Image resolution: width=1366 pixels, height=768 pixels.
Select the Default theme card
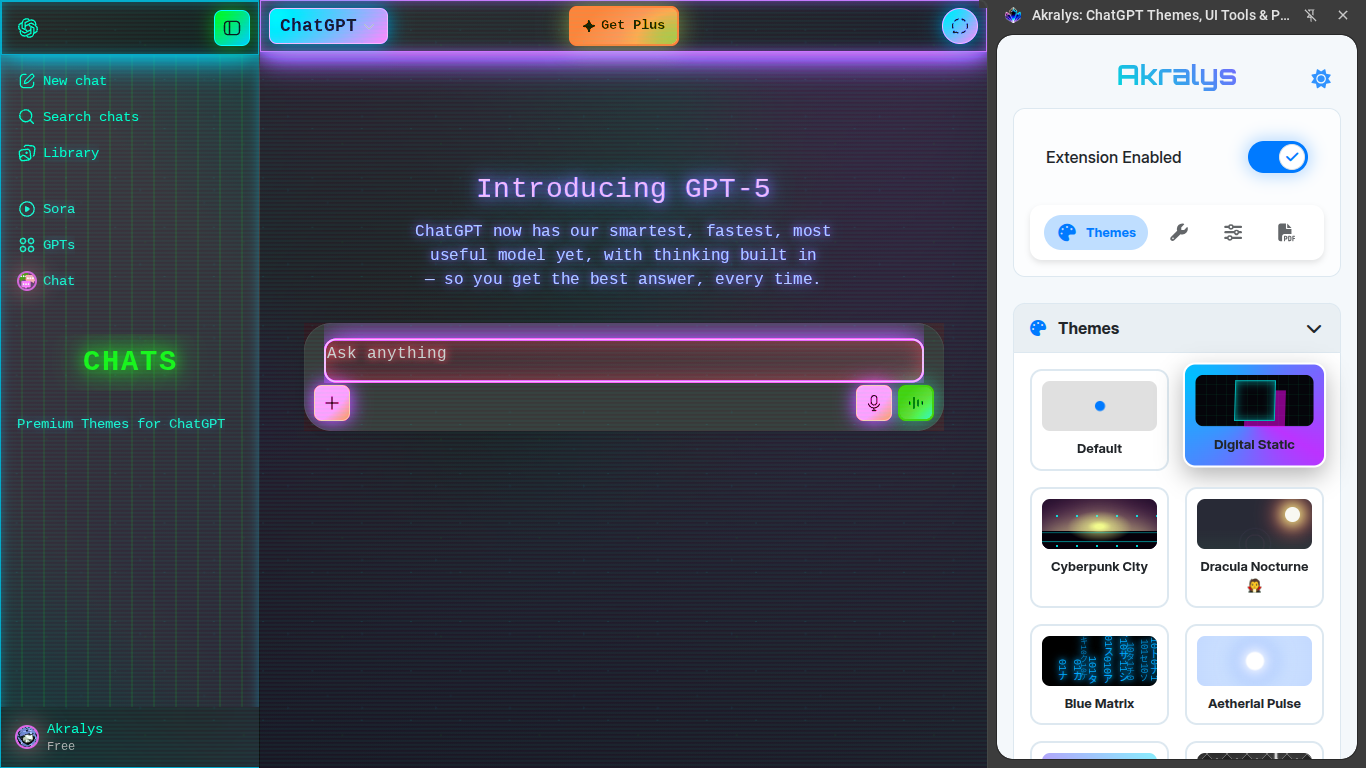(1099, 420)
